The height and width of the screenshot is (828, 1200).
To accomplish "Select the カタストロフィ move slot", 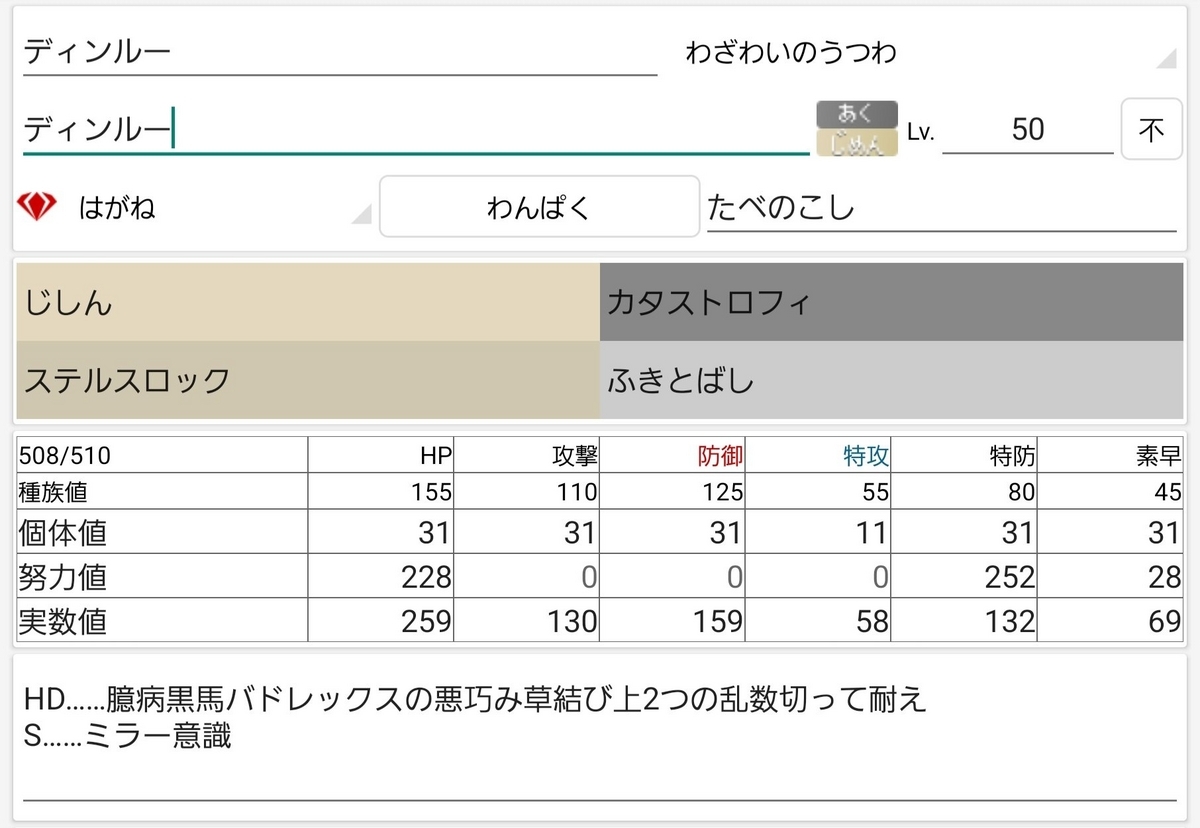I will click(891, 302).
